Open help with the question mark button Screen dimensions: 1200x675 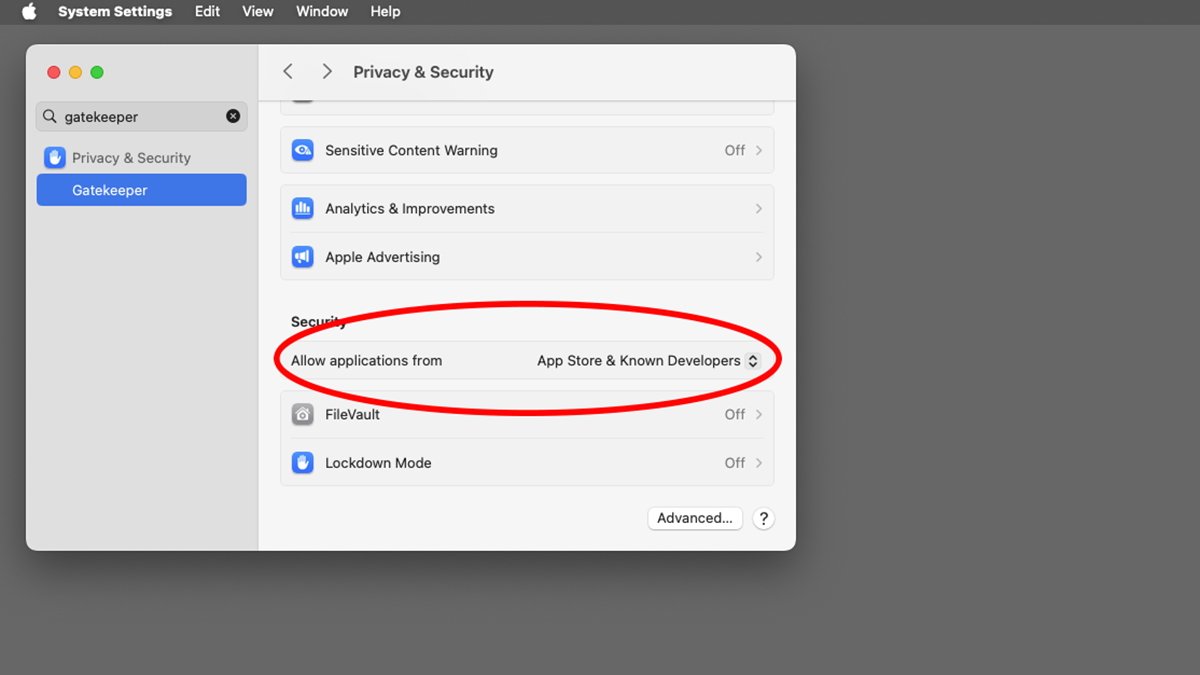click(763, 518)
